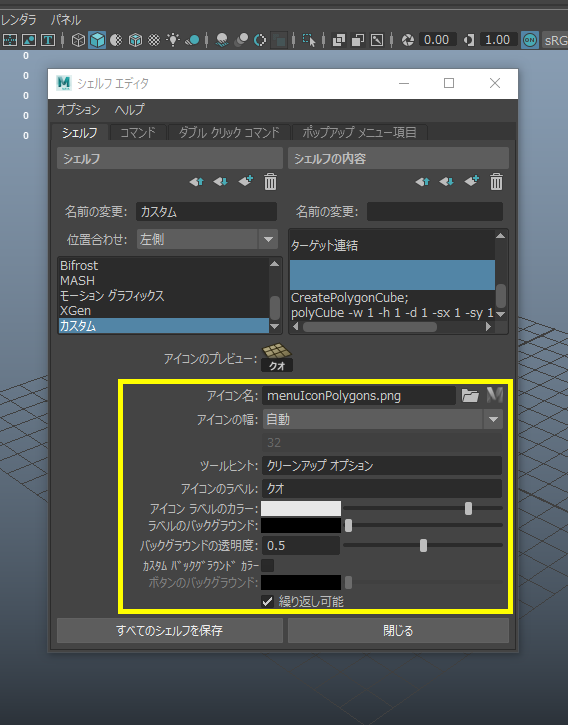Toggle smooth shaded cube in viewport toolbar

point(97,40)
